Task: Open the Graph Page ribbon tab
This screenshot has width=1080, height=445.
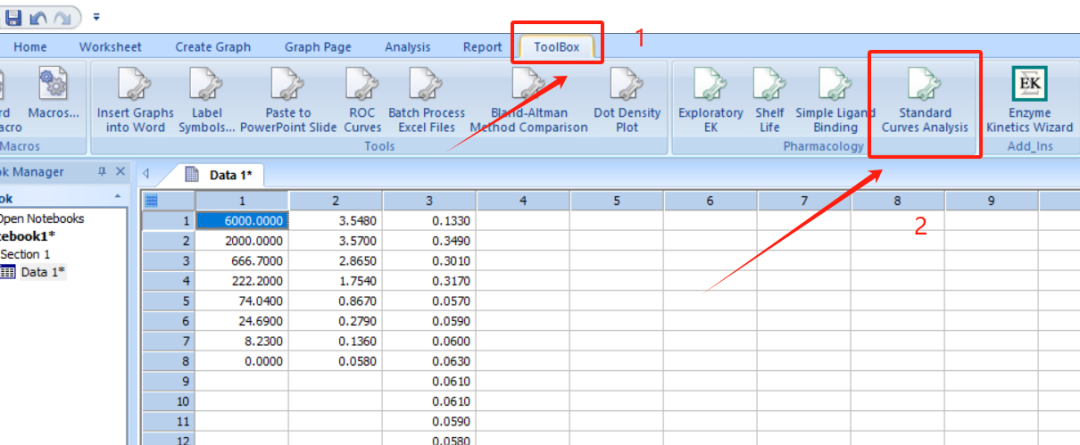Action: 318,47
